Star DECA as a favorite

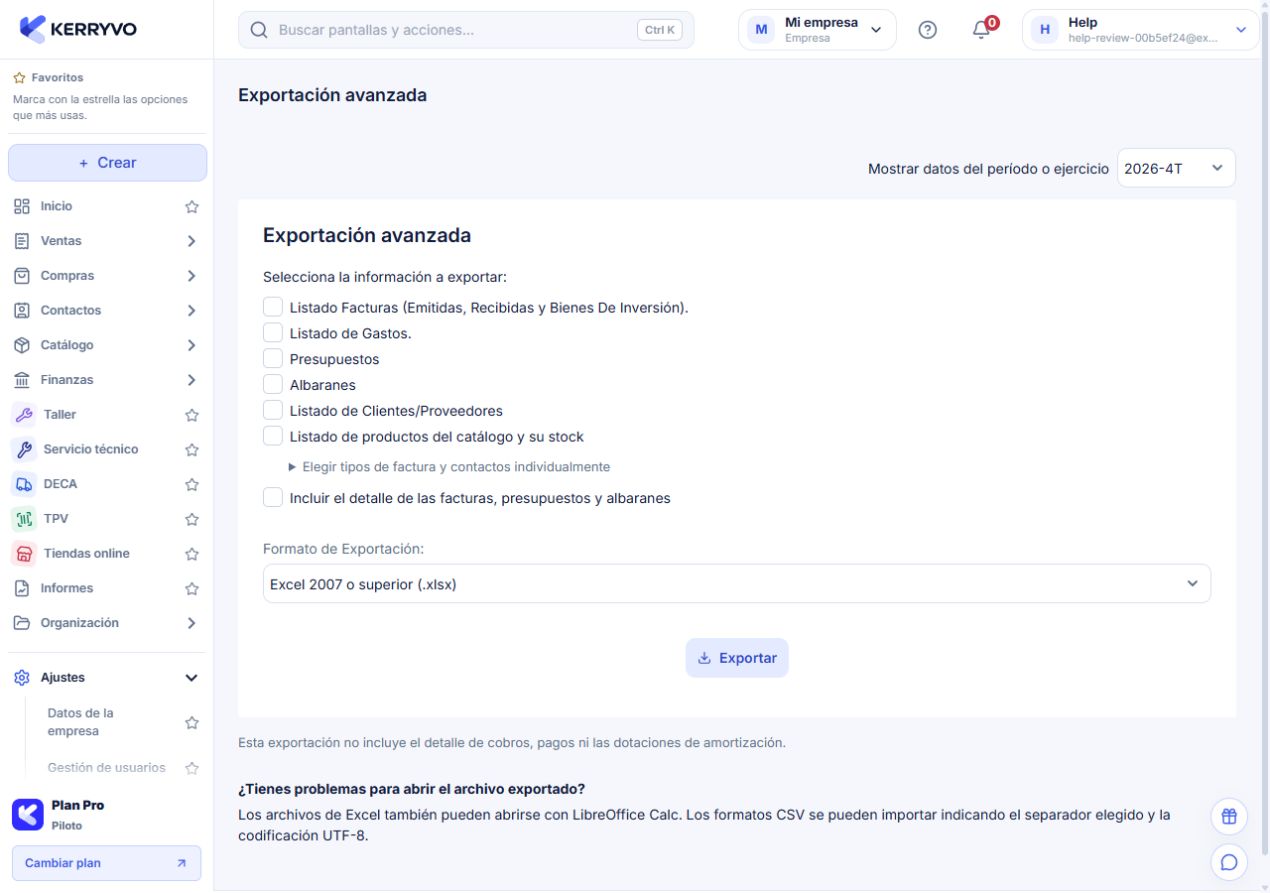point(192,485)
